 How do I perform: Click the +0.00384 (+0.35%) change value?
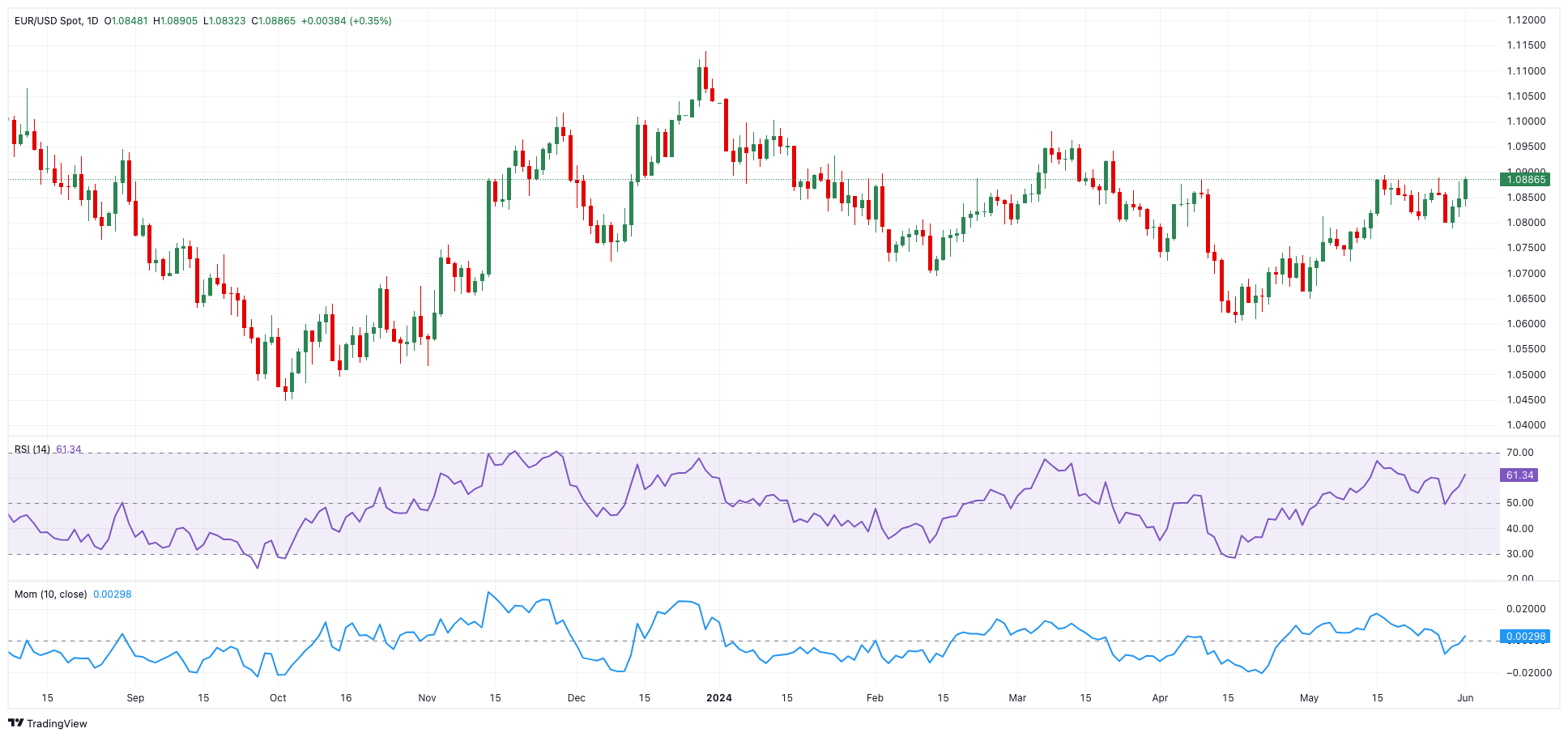click(x=346, y=21)
